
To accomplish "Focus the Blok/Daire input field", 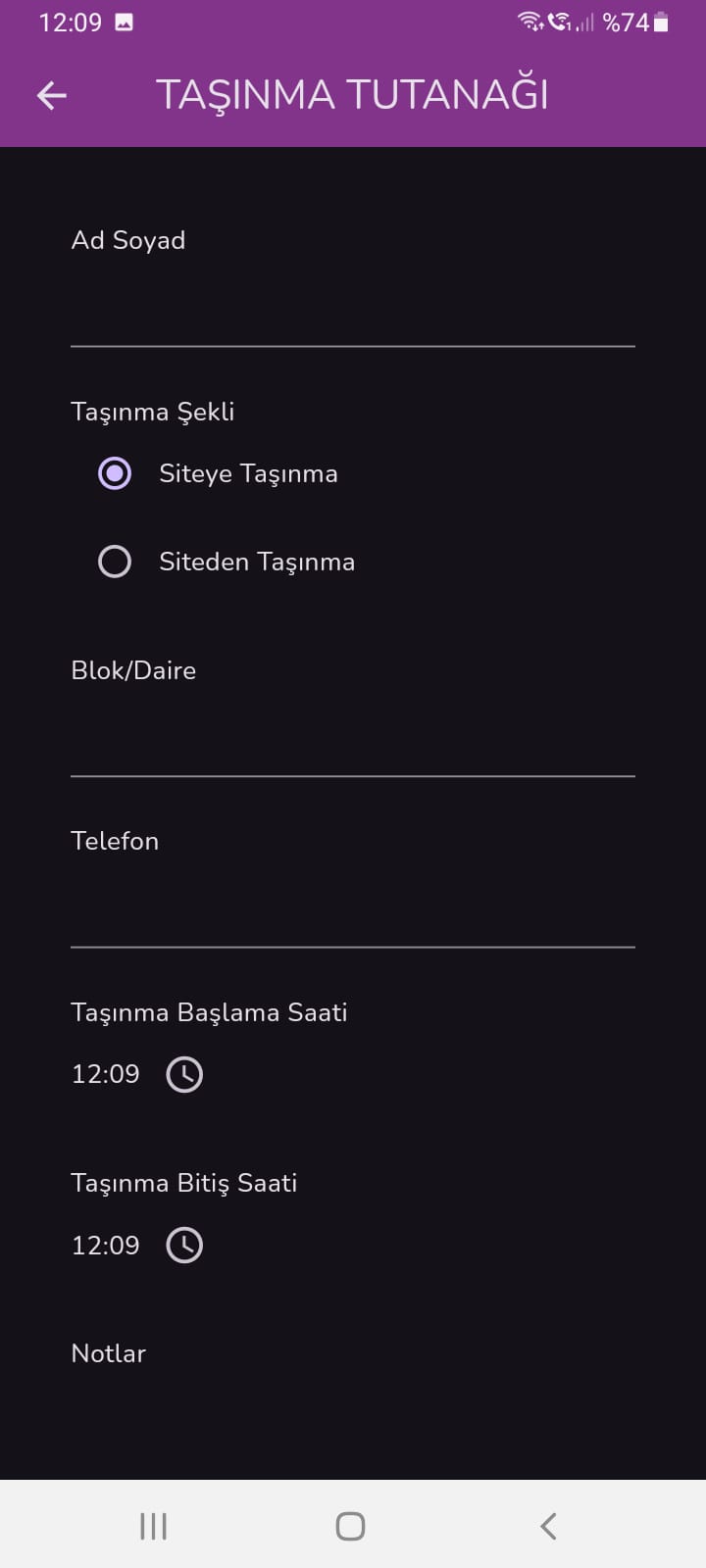I will tap(353, 743).
